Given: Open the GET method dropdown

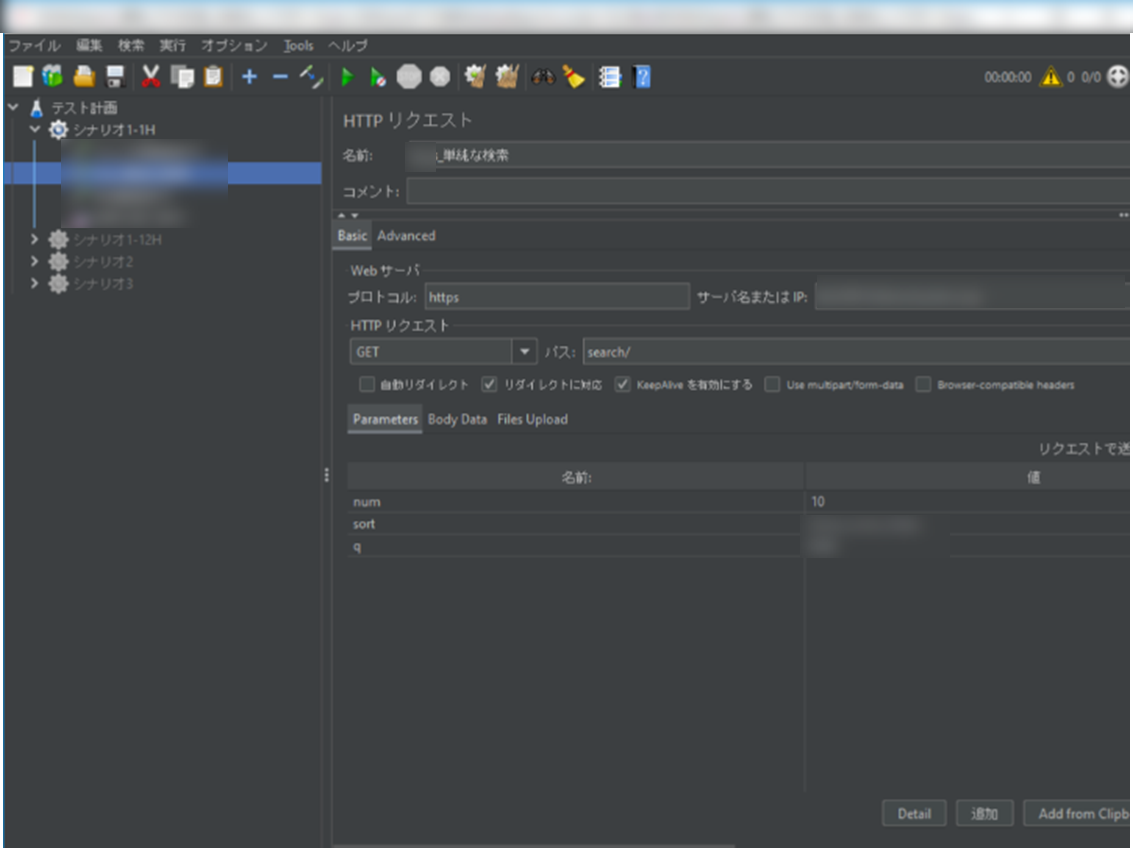Looking at the screenshot, I should (x=525, y=352).
